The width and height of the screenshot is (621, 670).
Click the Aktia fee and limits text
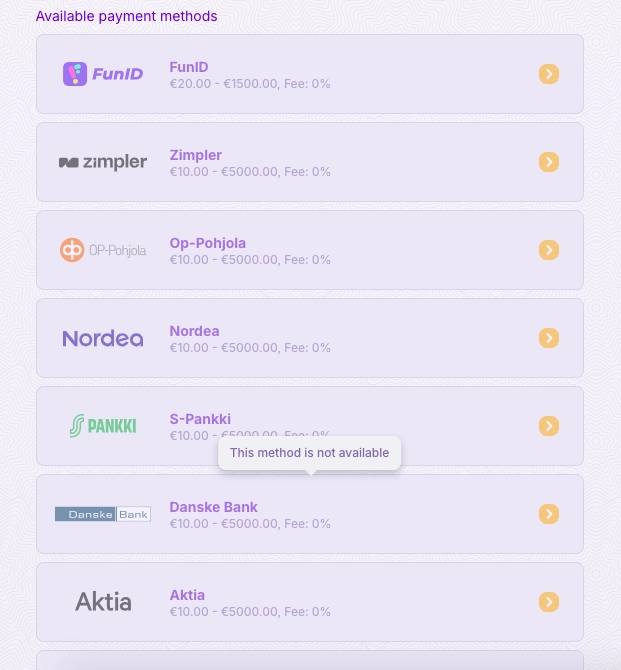click(250, 612)
